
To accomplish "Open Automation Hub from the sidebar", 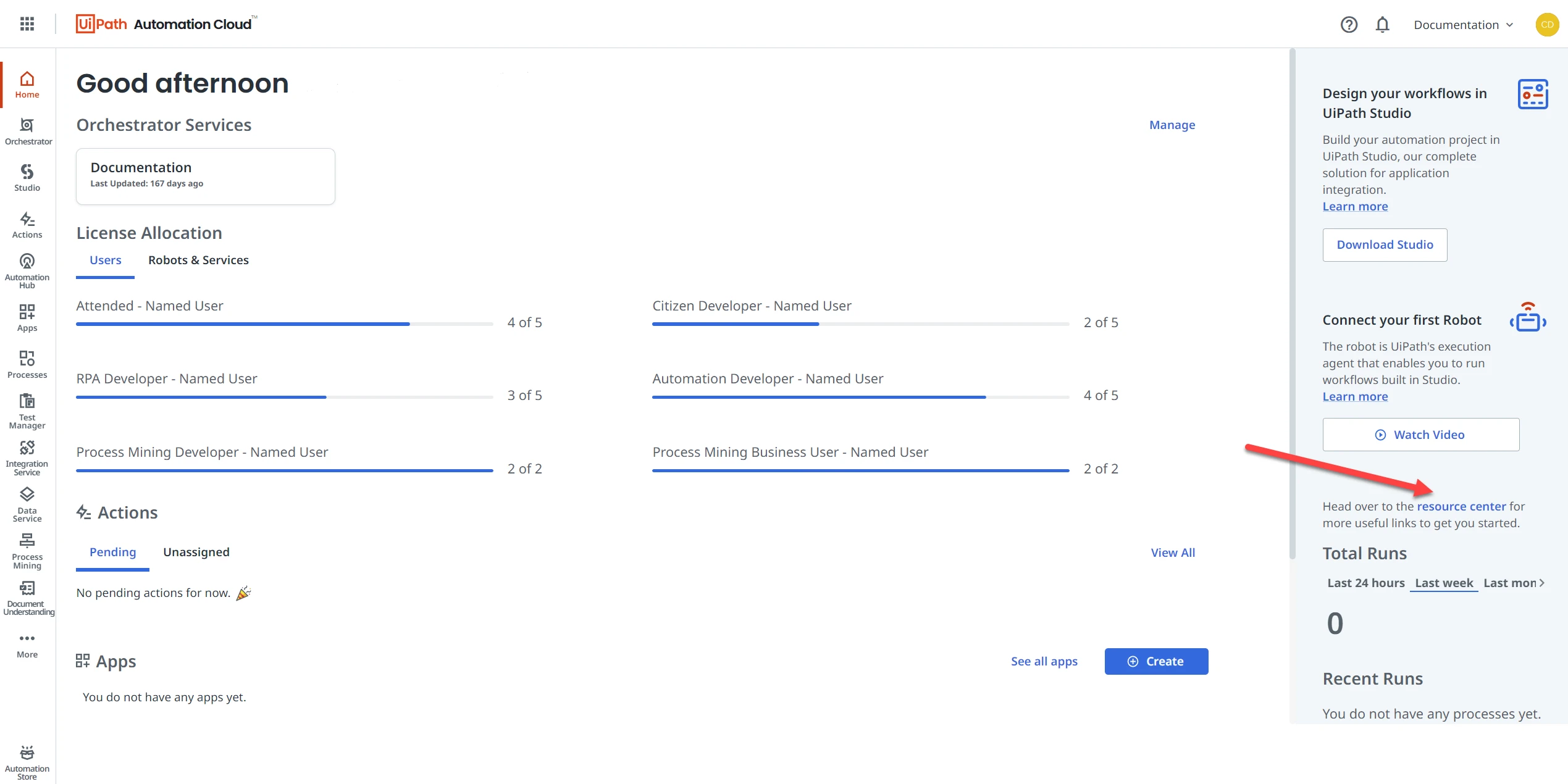I will [27, 271].
